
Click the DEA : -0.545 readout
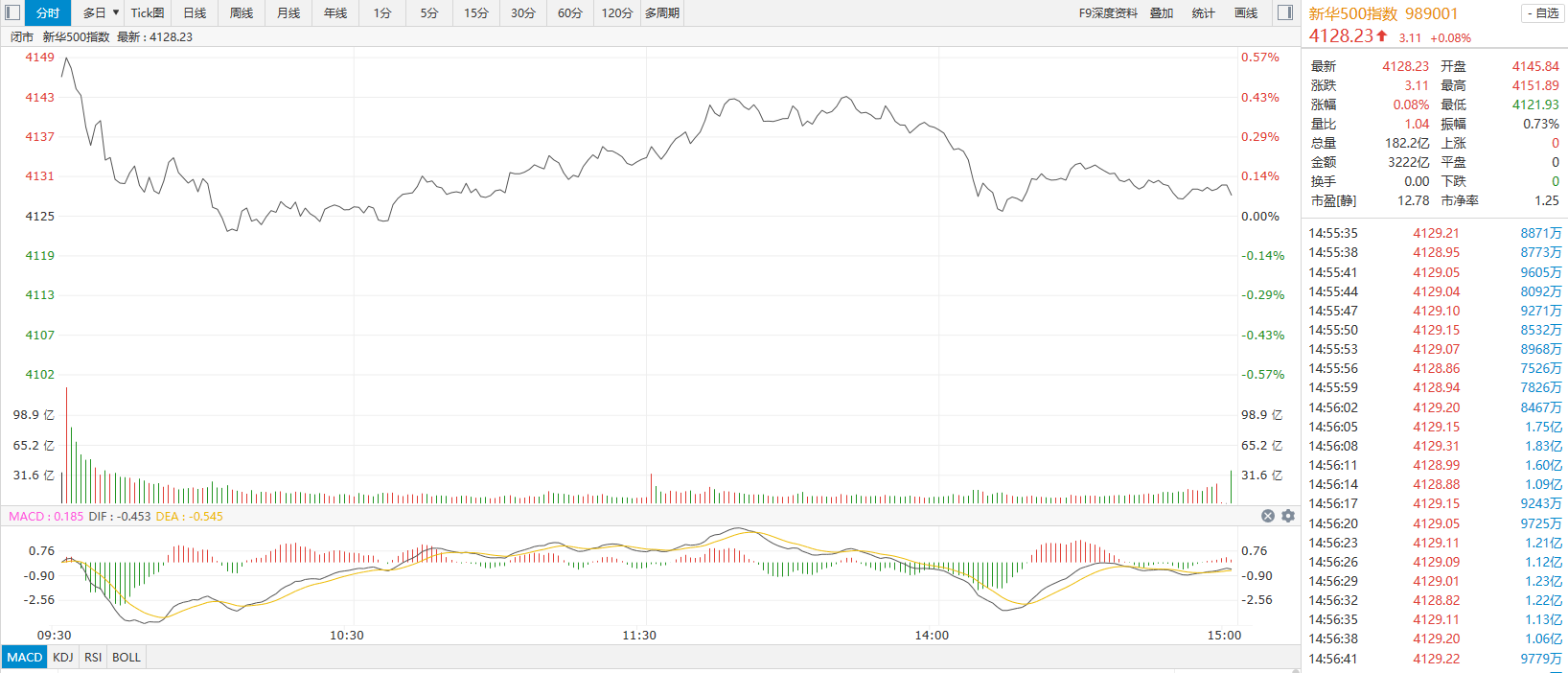pyautogui.click(x=189, y=516)
